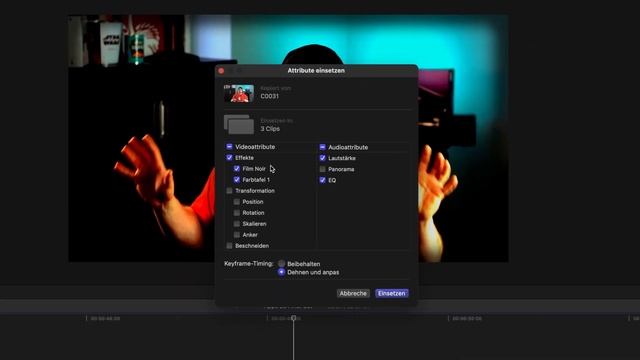Screen dimensions: 640x360
Task: Enable the Beschneiden checkbox
Action: click(229, 246)
